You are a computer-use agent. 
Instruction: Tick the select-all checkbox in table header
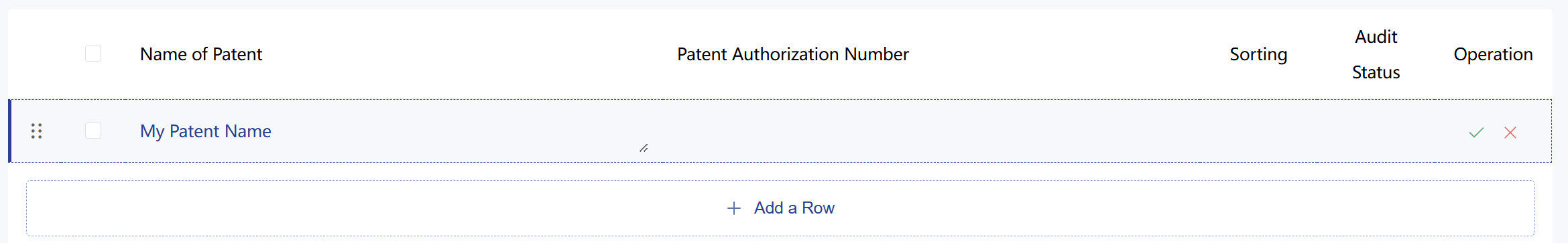[93, 54]
